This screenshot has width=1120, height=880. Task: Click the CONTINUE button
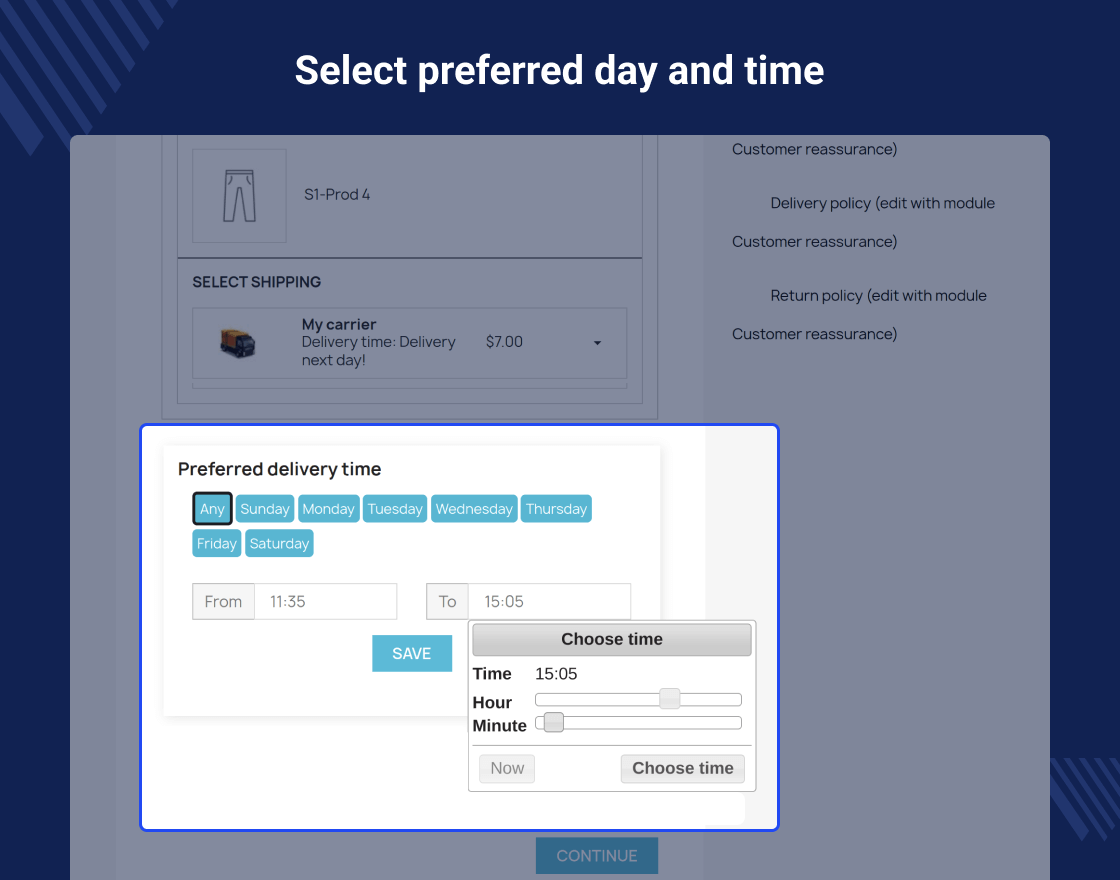[x=597, y=856]
